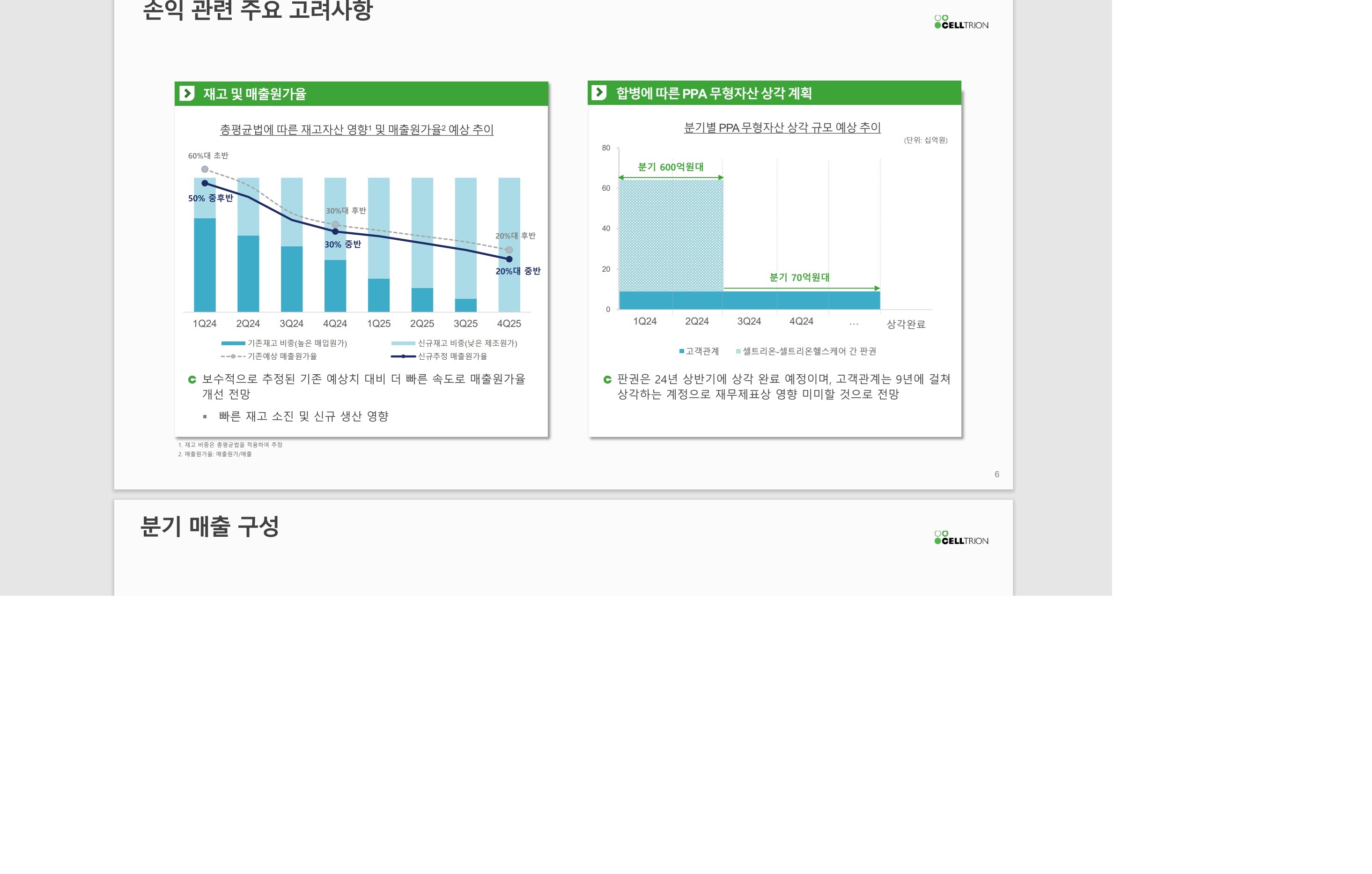Click the Celltrion logo on the first slide

(961, 22)
